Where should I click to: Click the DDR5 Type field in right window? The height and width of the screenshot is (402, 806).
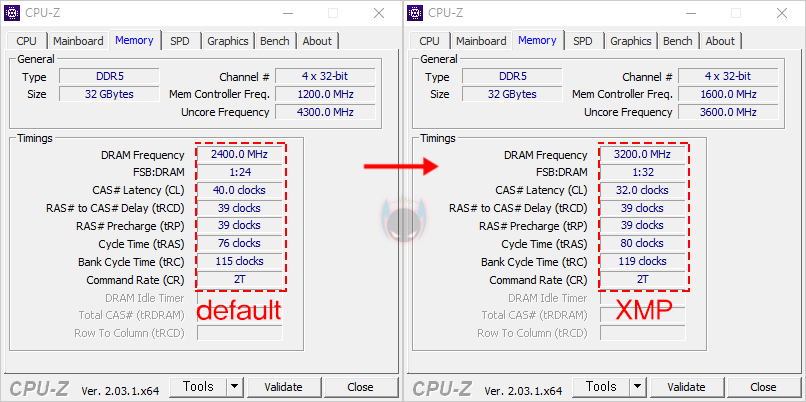[512, 77]
